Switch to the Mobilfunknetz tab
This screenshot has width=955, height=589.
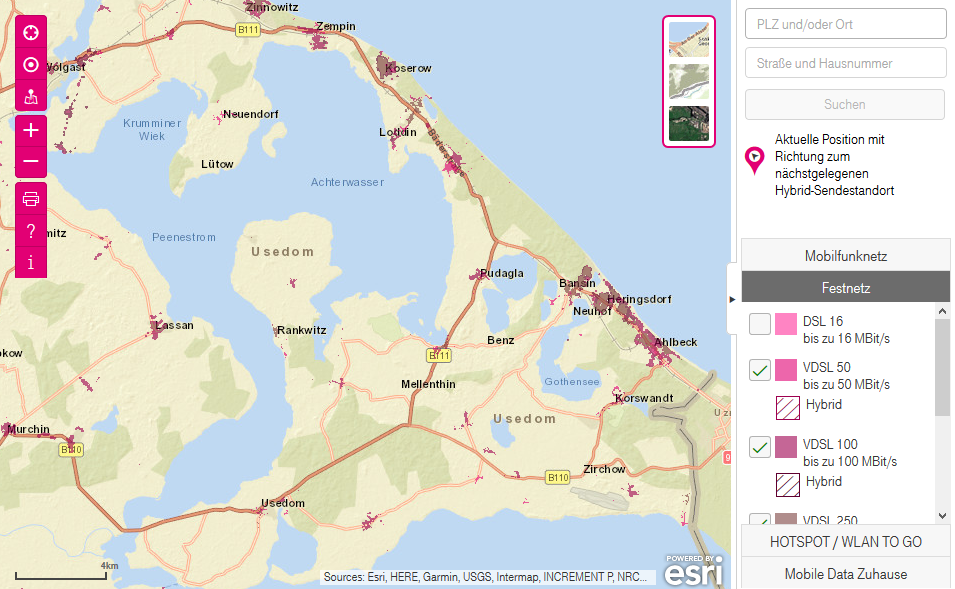[x=845, y=255]
